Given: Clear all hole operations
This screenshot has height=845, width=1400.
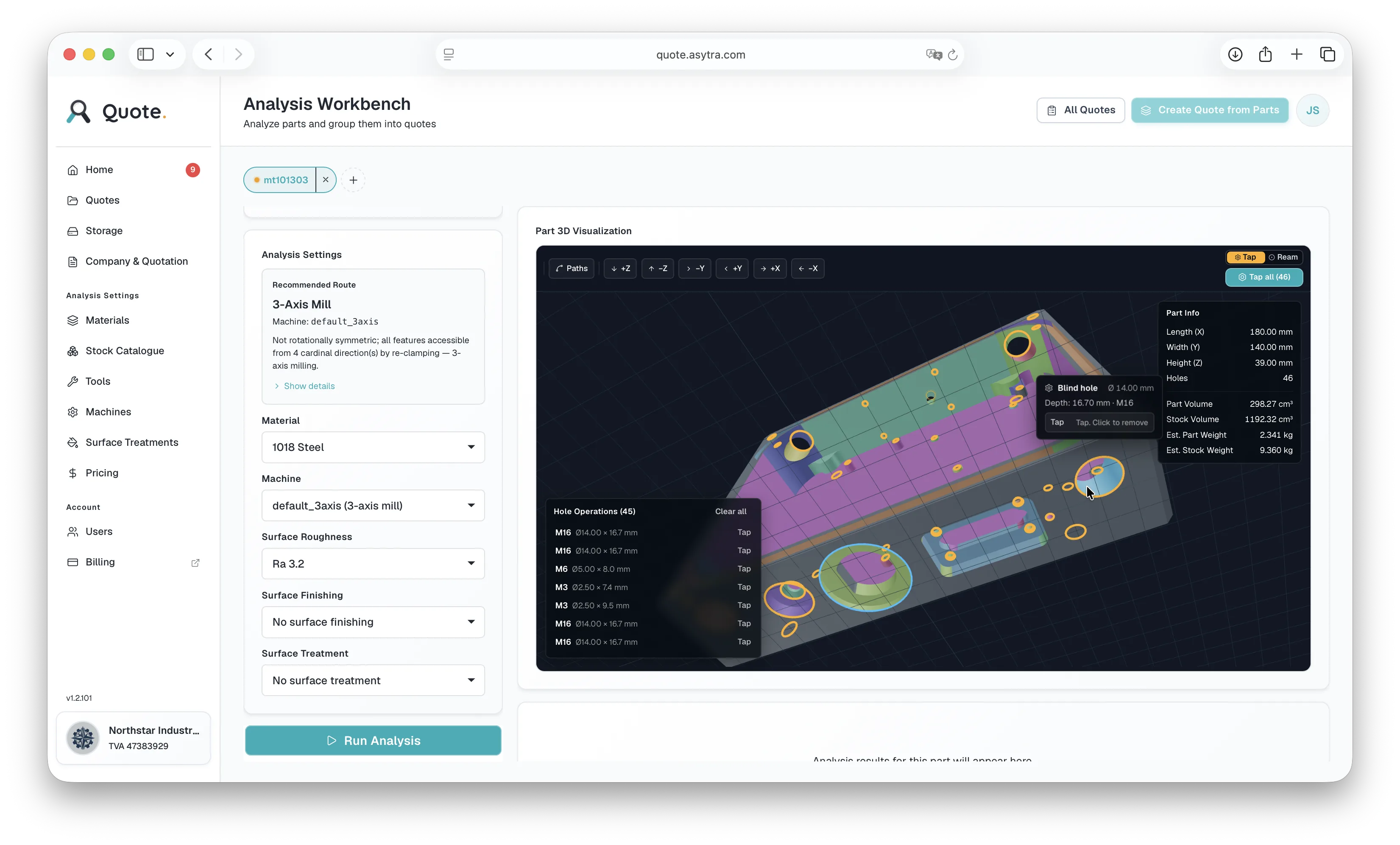Looking at the screenshot, I should pyautogui.click(x=731, y=511).
